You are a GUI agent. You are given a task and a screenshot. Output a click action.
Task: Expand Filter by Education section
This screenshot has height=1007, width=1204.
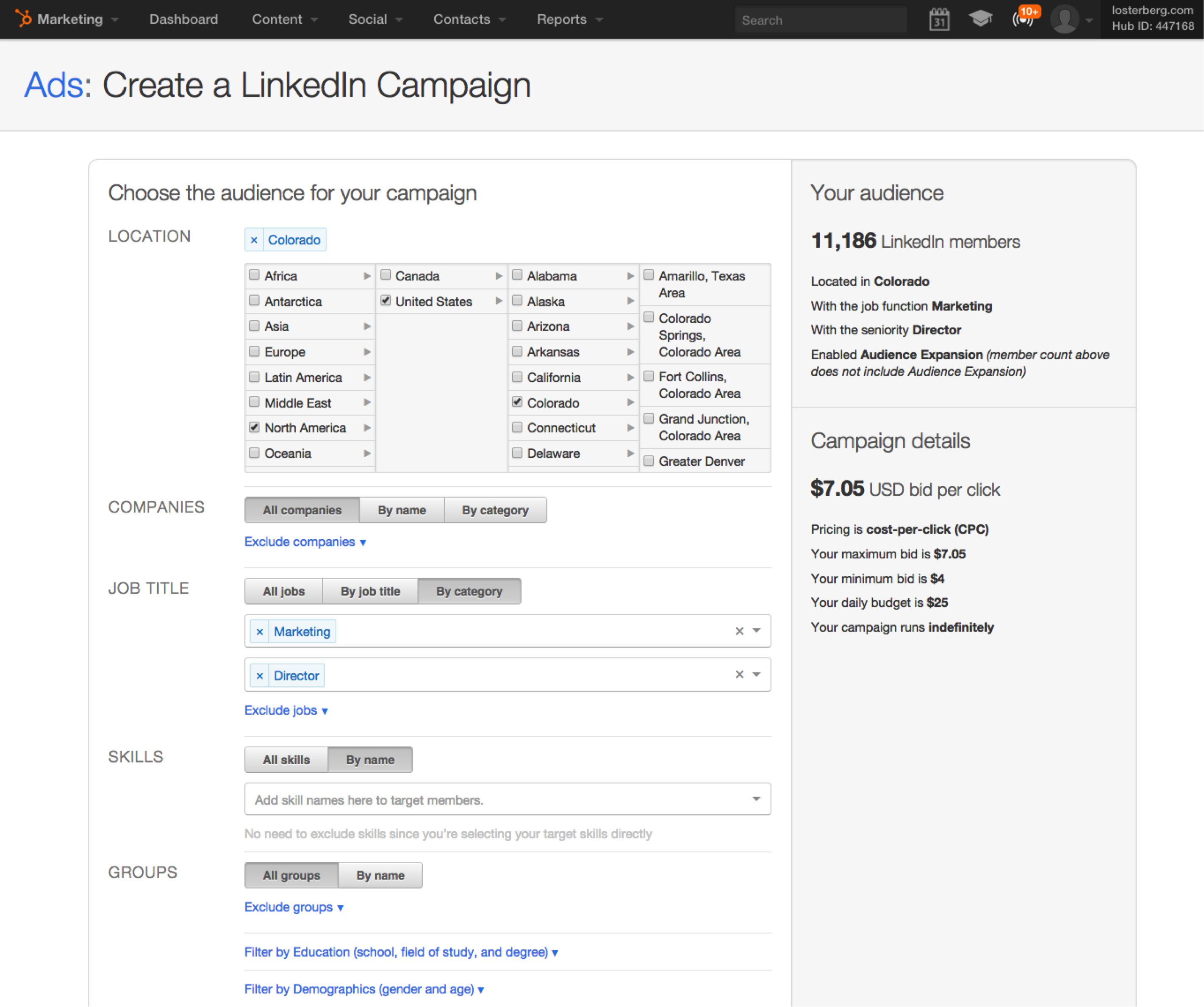click(x=401, y=952)
